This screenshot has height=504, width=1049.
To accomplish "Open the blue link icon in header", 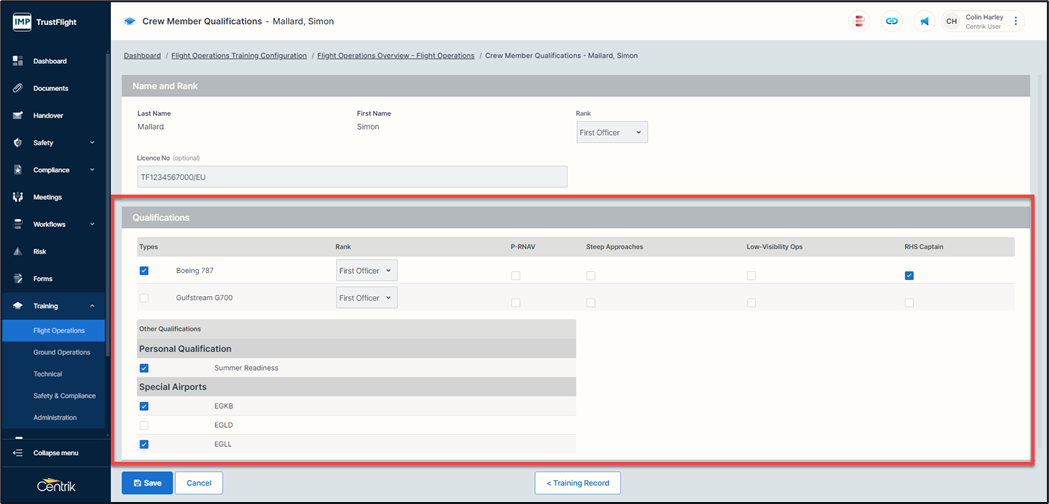I will coord(891,21).
